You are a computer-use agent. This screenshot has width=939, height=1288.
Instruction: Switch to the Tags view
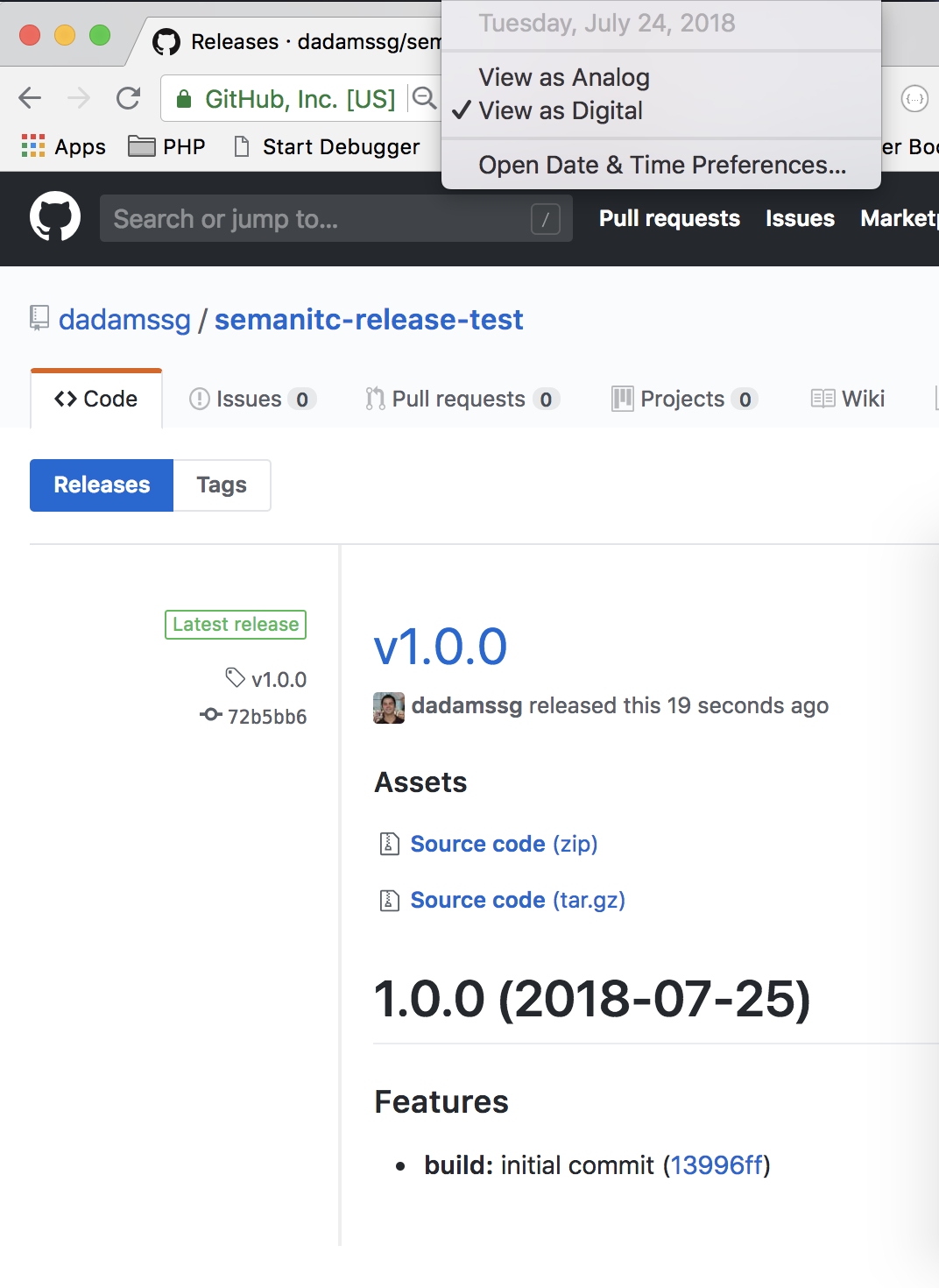coord(221,485)
